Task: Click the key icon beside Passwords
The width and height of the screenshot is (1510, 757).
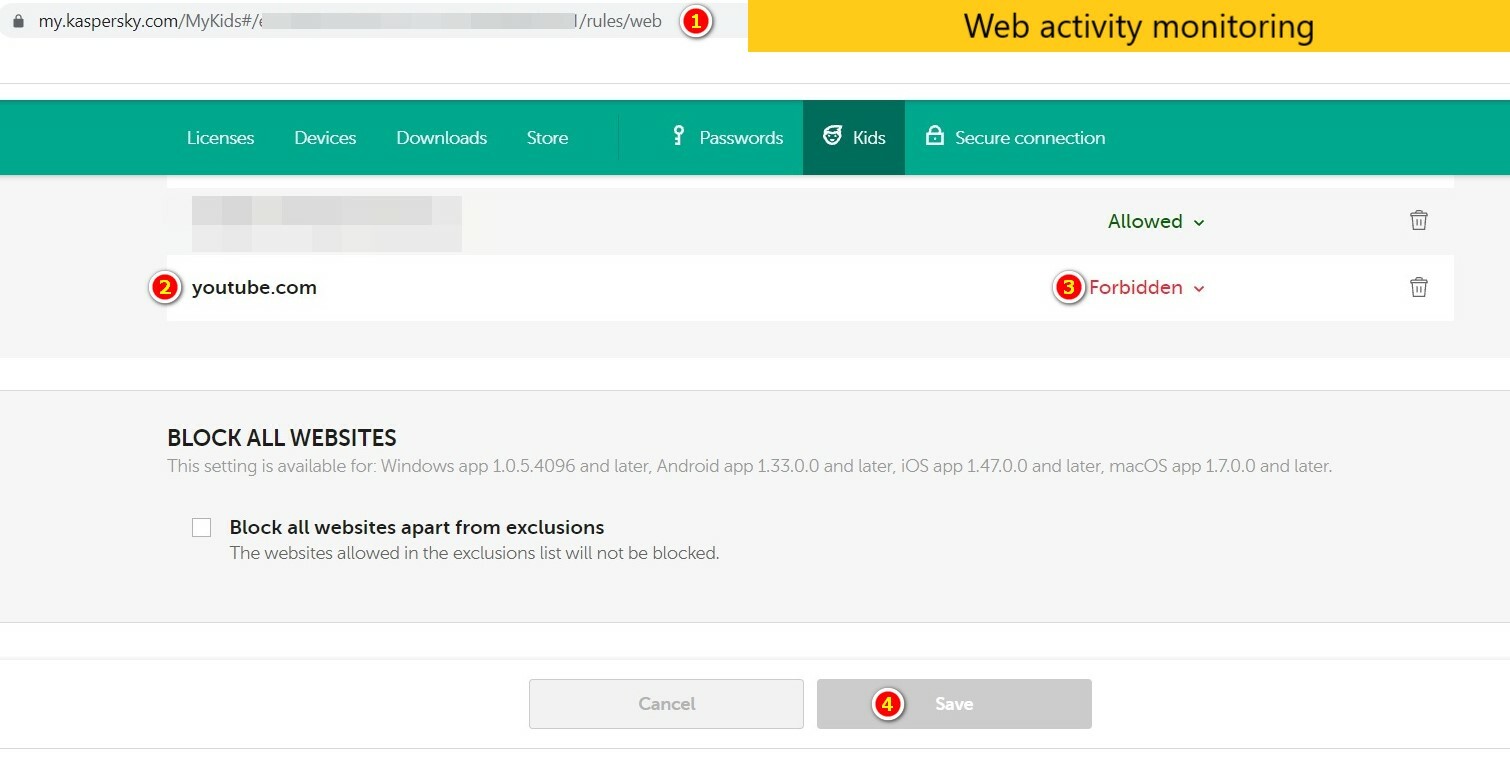Action: pos(679,136)
